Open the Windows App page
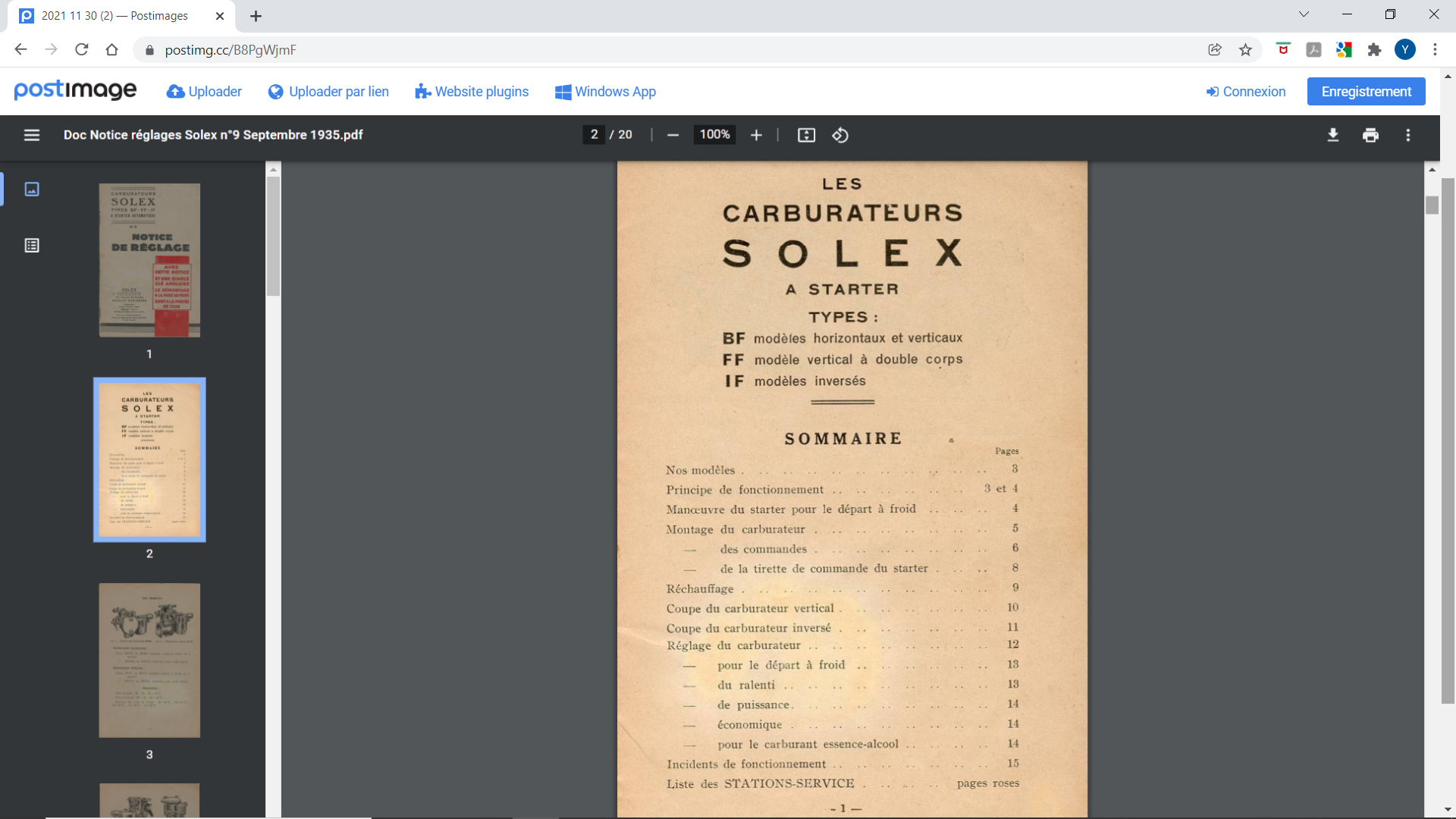 pyautogui.click(x=605, y=92)
